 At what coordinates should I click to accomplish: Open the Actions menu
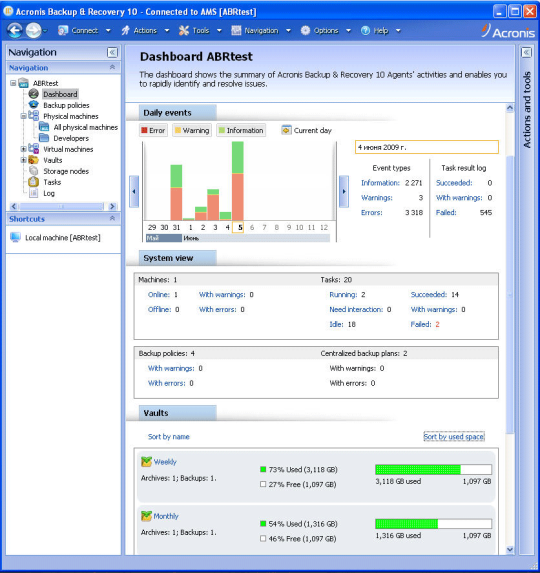pyautogui.click(x=145, y=31)
